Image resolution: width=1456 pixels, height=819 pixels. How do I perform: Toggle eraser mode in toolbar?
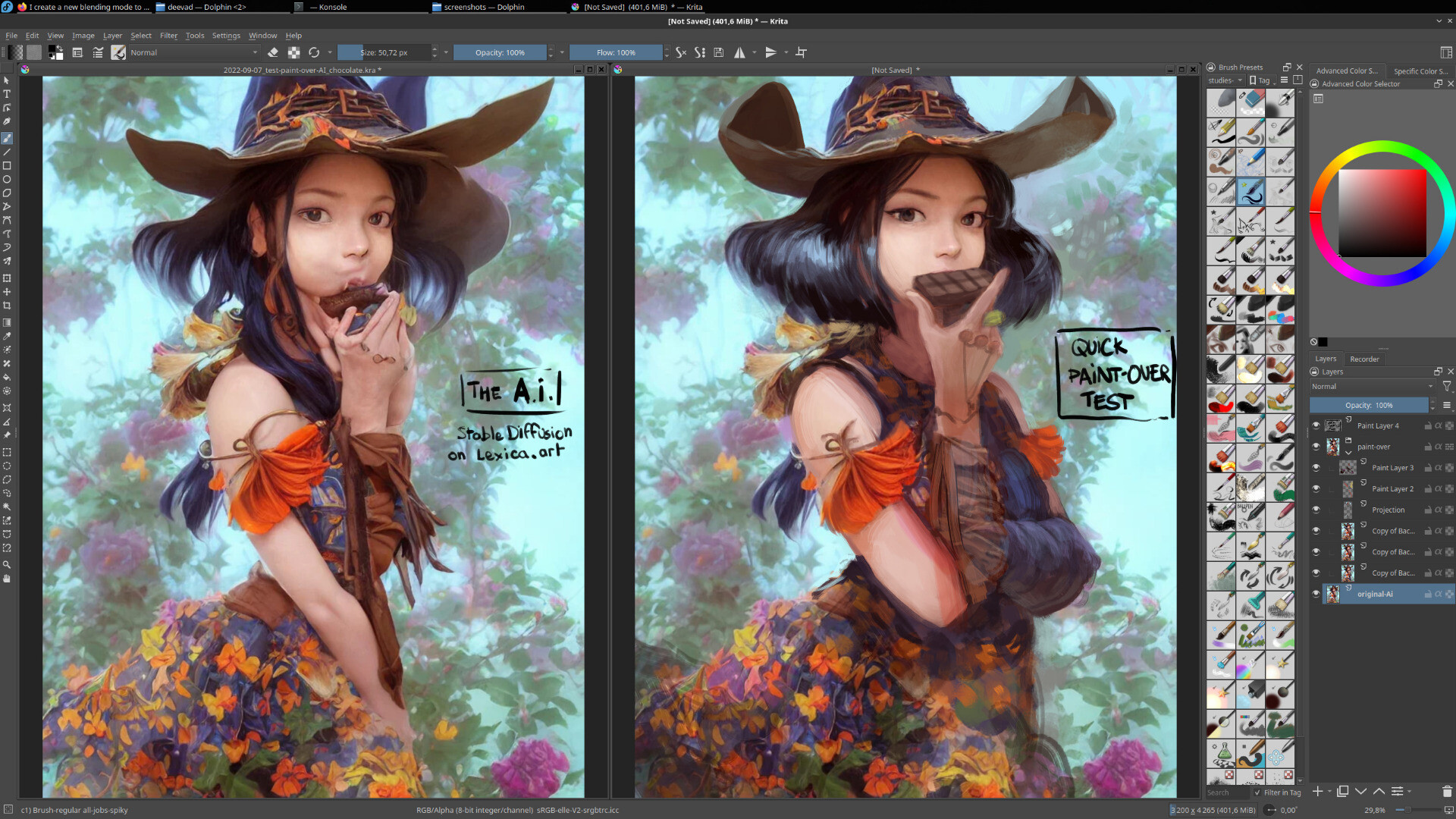(x=273, y=52)
